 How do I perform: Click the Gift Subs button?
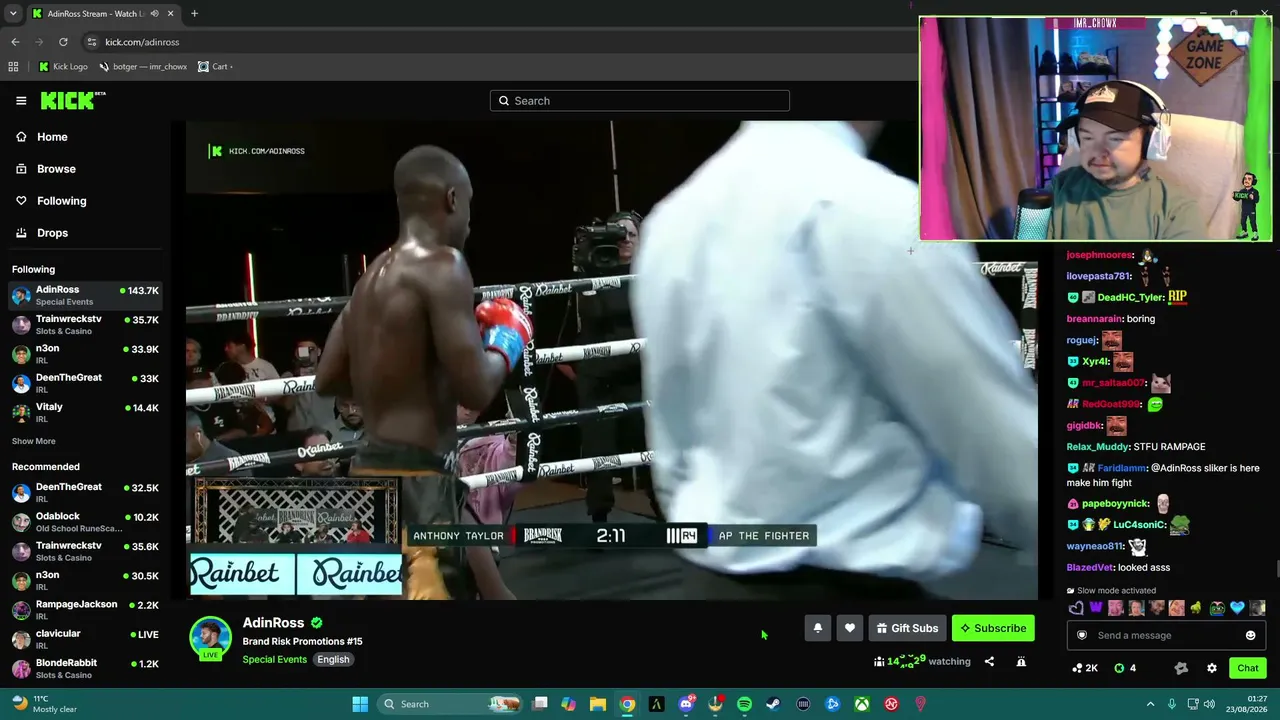(907, 628)
